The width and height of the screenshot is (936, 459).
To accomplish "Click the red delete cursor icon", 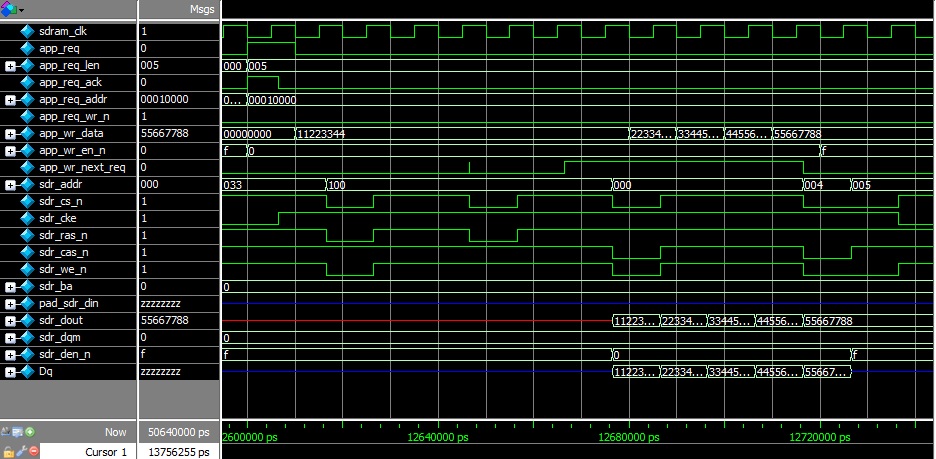I will [x=32, y=452].
